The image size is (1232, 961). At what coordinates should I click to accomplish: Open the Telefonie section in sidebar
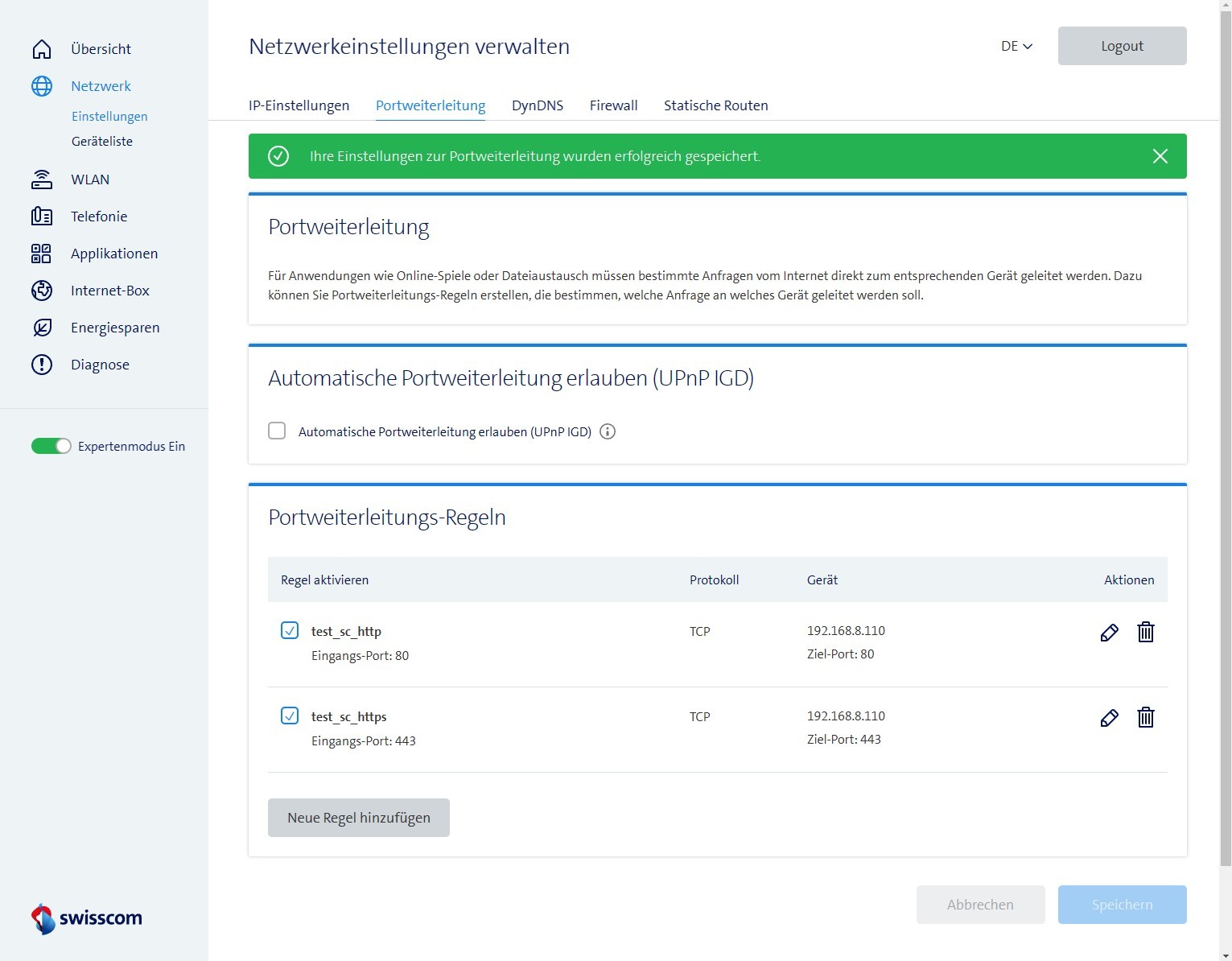98,217
